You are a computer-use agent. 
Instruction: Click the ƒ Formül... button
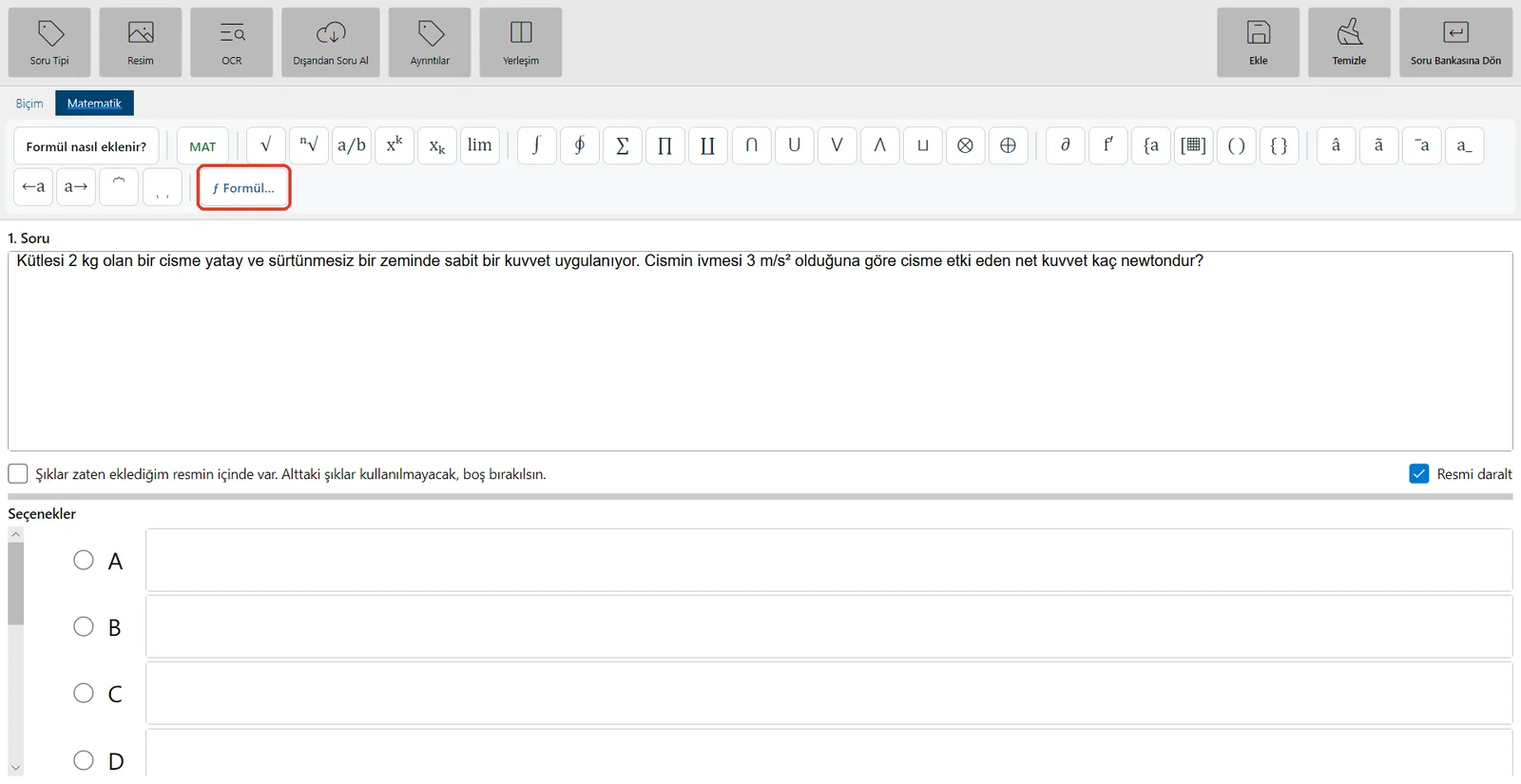coord(243,187)
